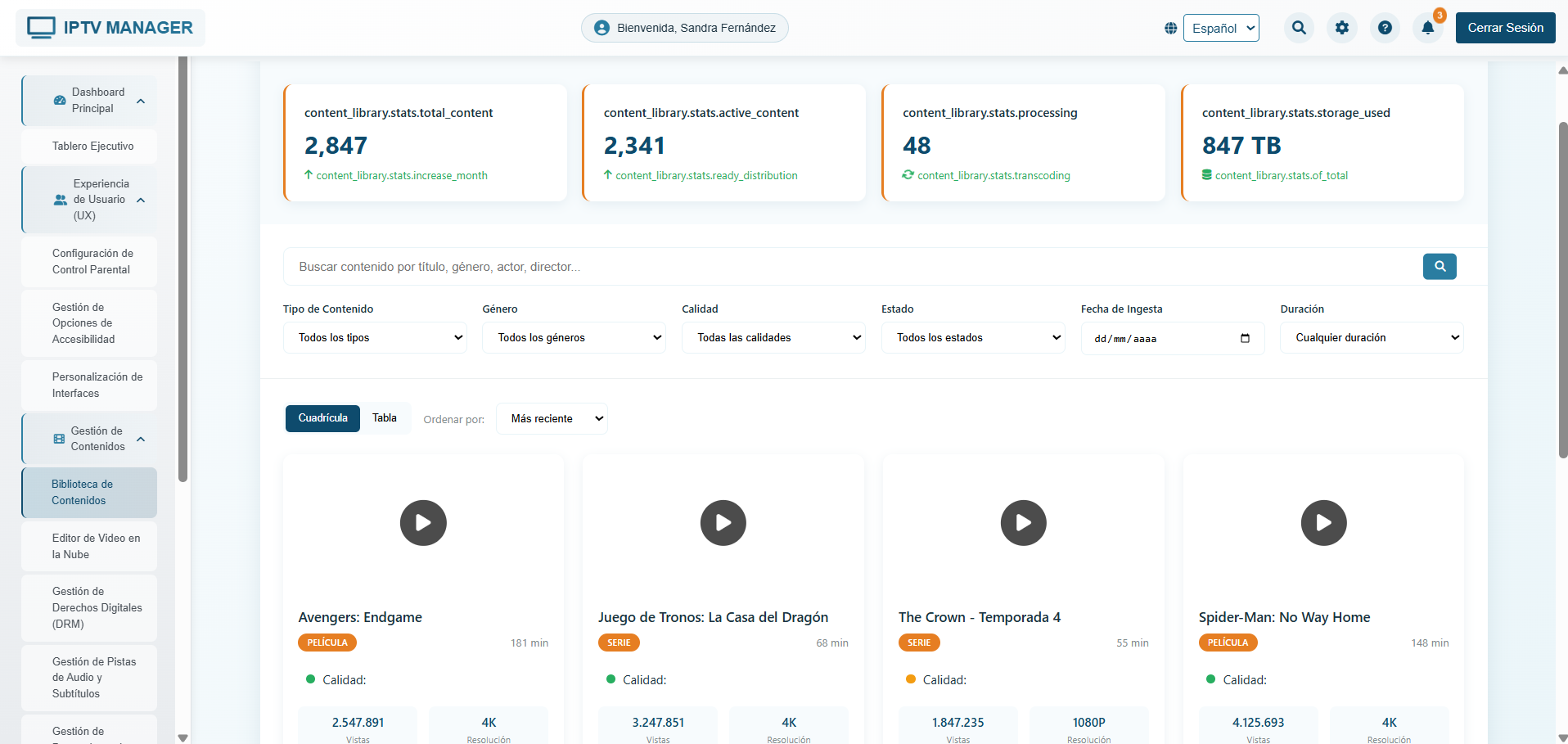Open the search icon in the top bar

[1299, 27]
